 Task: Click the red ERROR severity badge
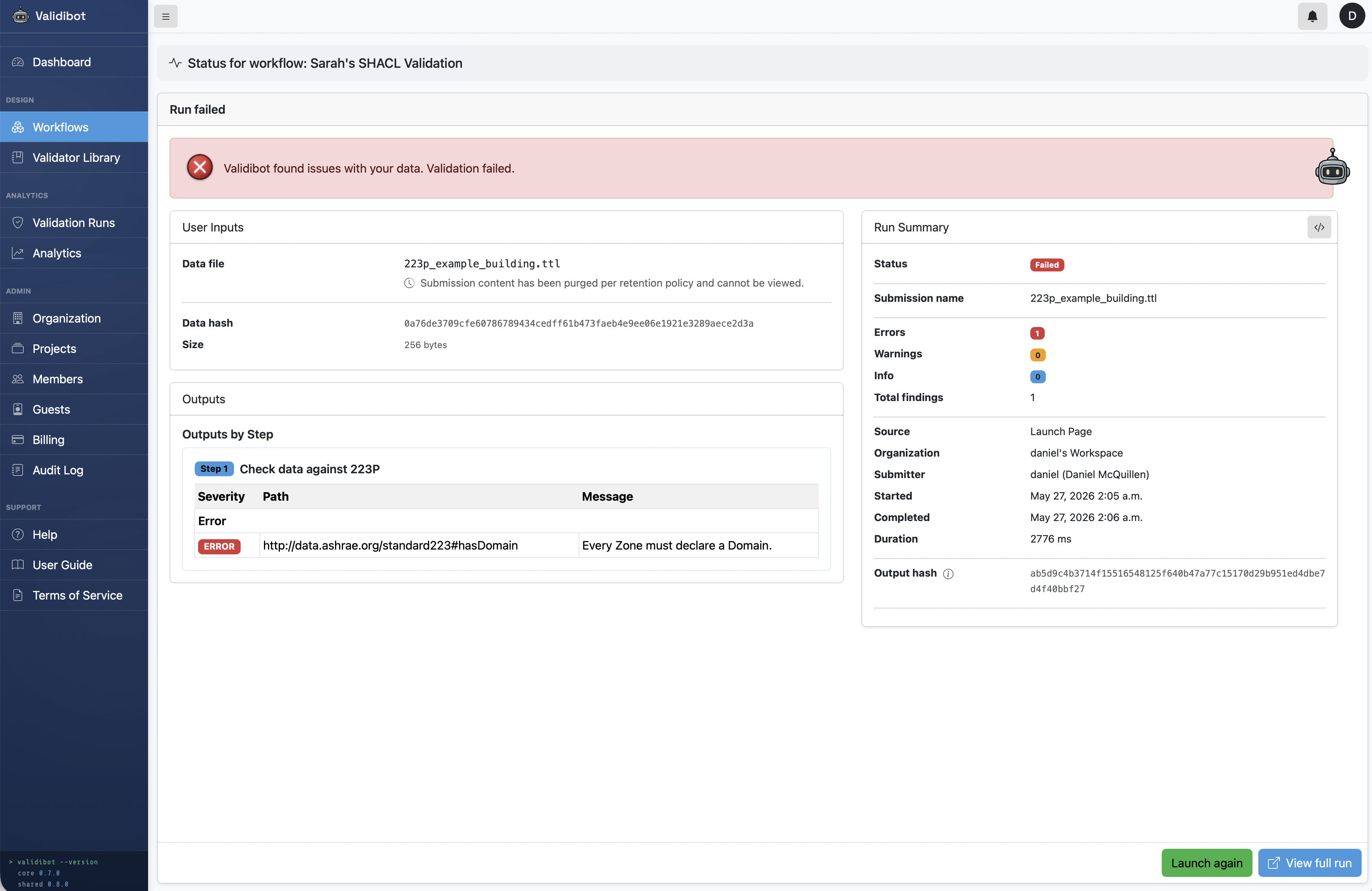pos(219,546)
